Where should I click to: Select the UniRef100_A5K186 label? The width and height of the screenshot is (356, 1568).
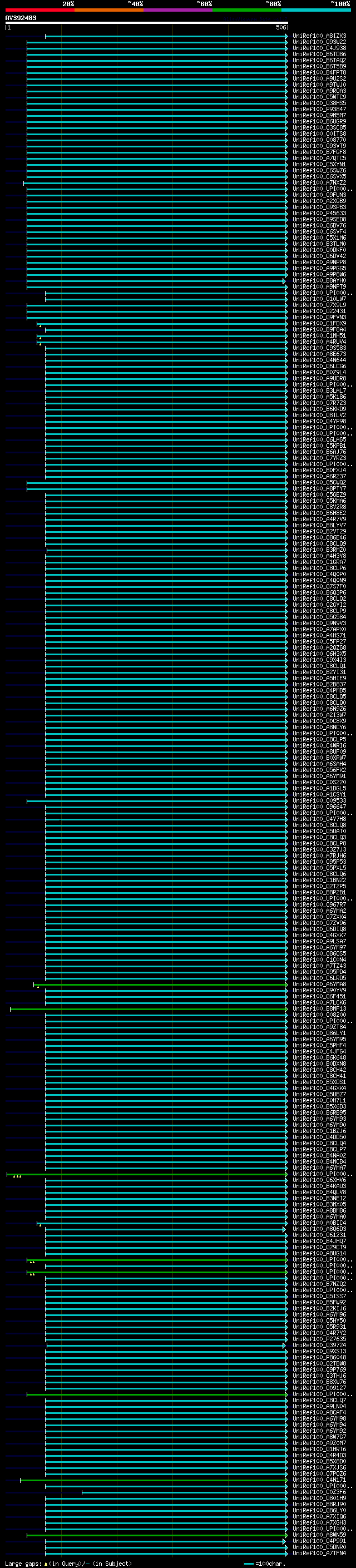point(319,397)
